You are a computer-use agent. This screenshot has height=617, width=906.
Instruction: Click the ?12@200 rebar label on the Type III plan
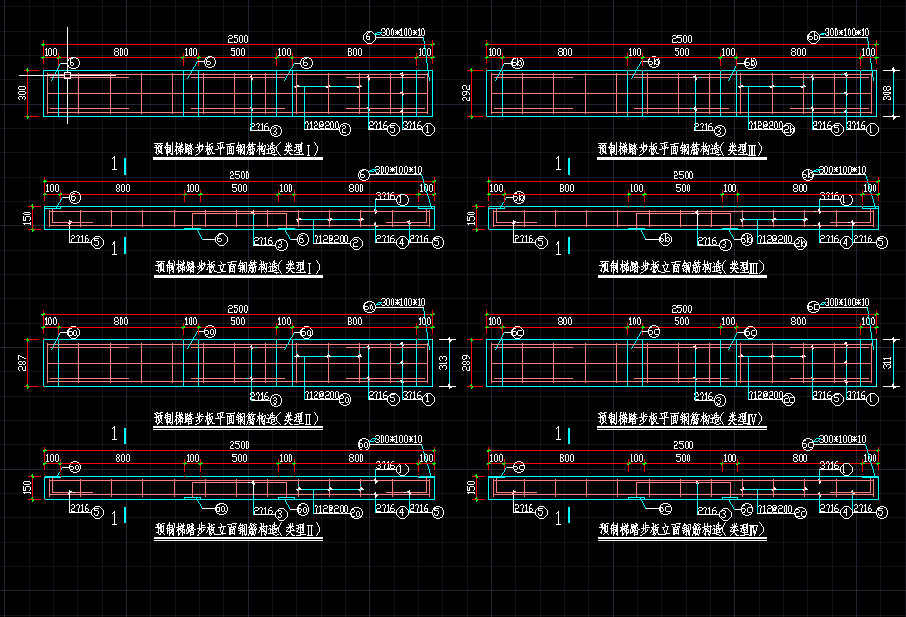click(x=766, y=125)
